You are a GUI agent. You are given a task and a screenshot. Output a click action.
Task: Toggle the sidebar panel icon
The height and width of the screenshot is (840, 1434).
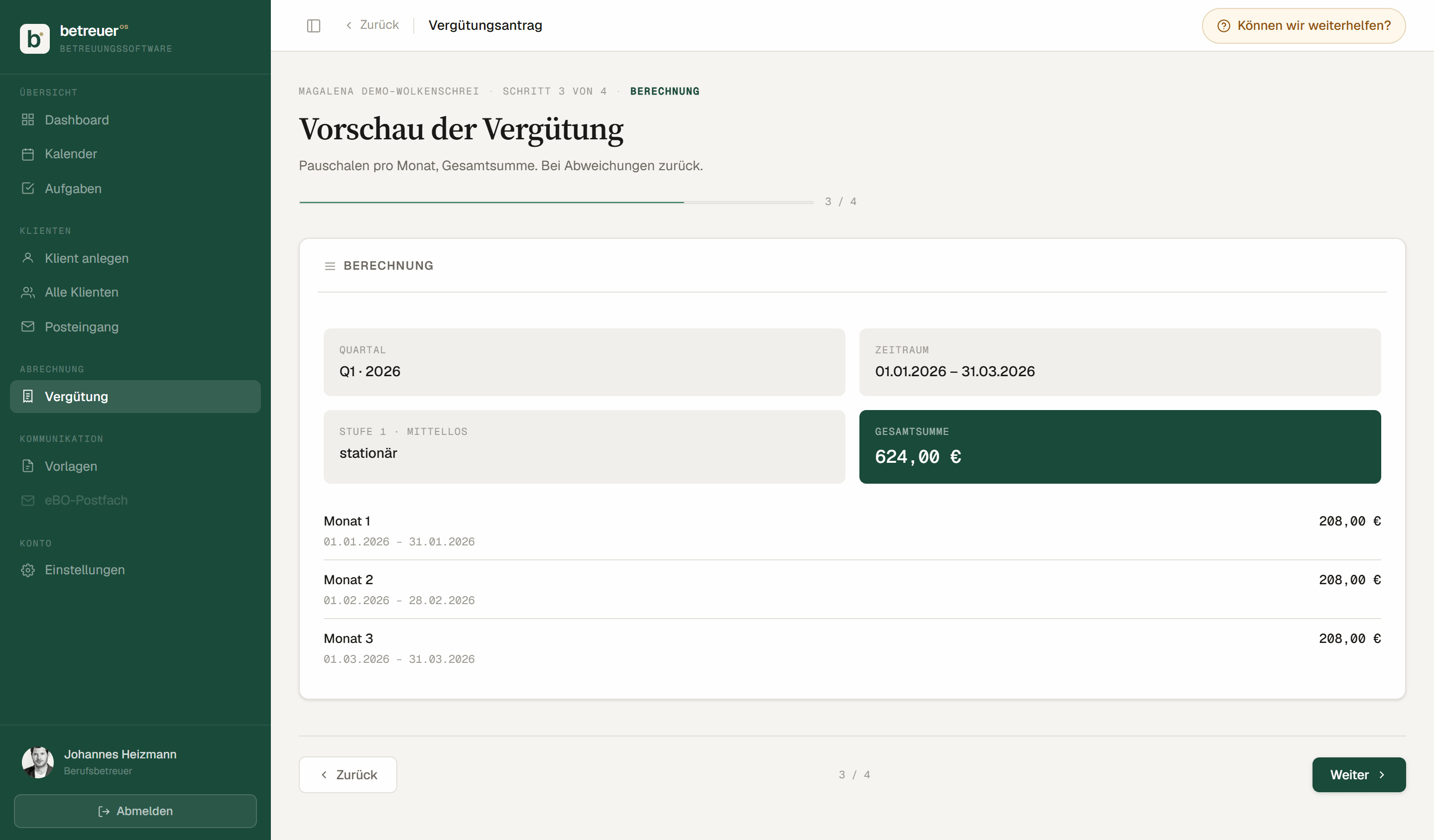click(x=314, y=25)
